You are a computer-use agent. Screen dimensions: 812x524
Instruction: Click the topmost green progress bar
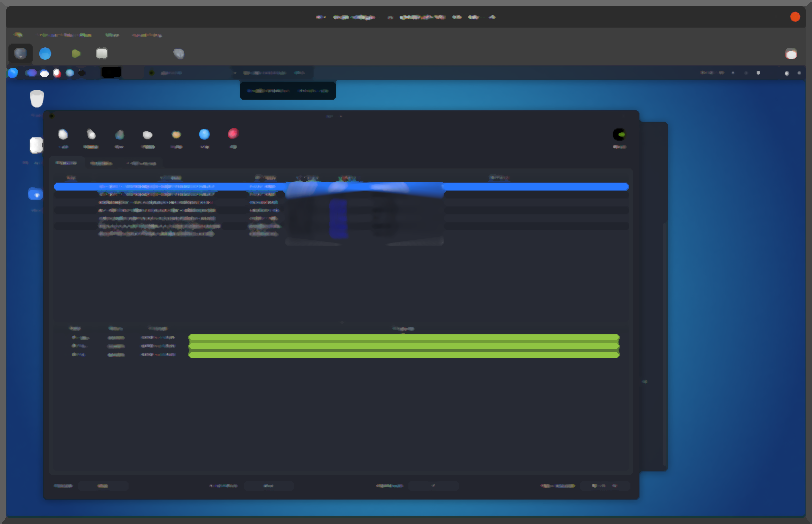coord(404,338)
